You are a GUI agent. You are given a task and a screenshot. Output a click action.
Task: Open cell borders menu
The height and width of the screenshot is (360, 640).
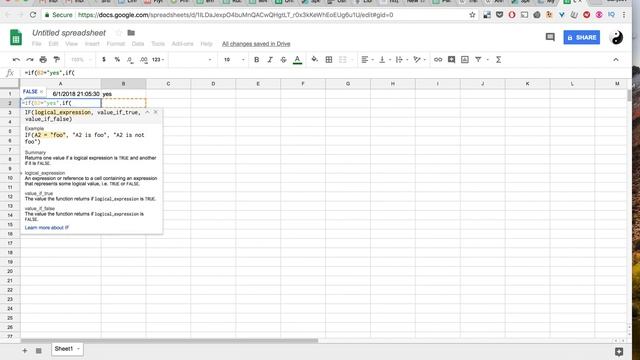(x=329, y=60)
